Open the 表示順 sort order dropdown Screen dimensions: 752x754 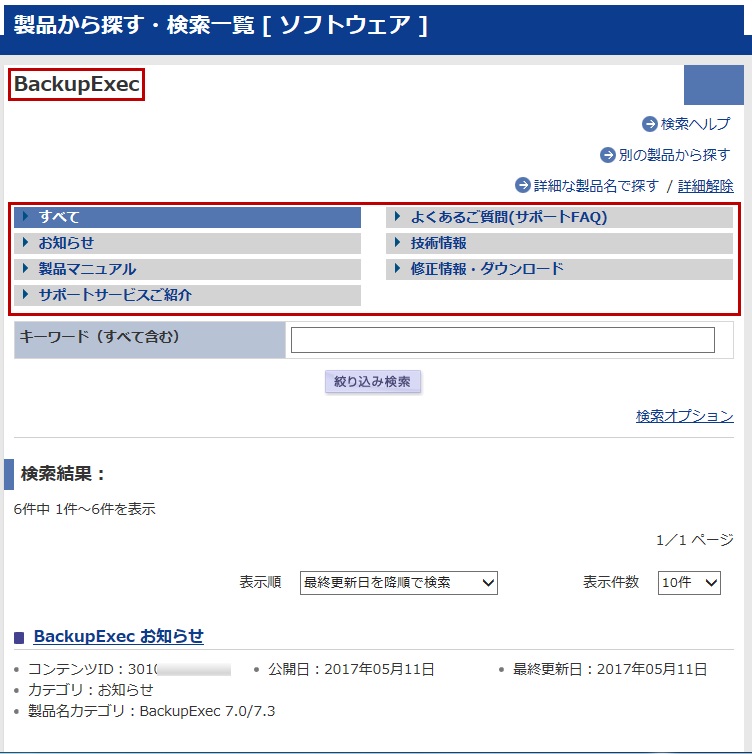[399, 583]
